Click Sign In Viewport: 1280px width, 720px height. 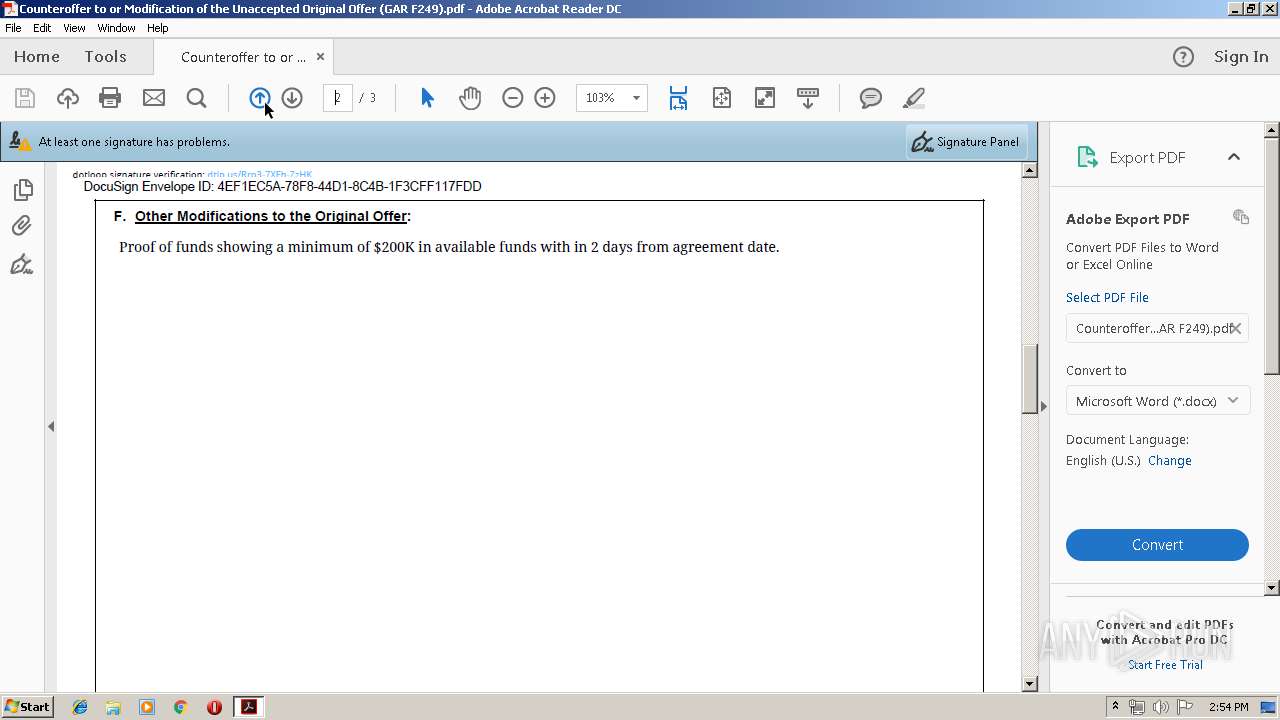(1241, 57)
